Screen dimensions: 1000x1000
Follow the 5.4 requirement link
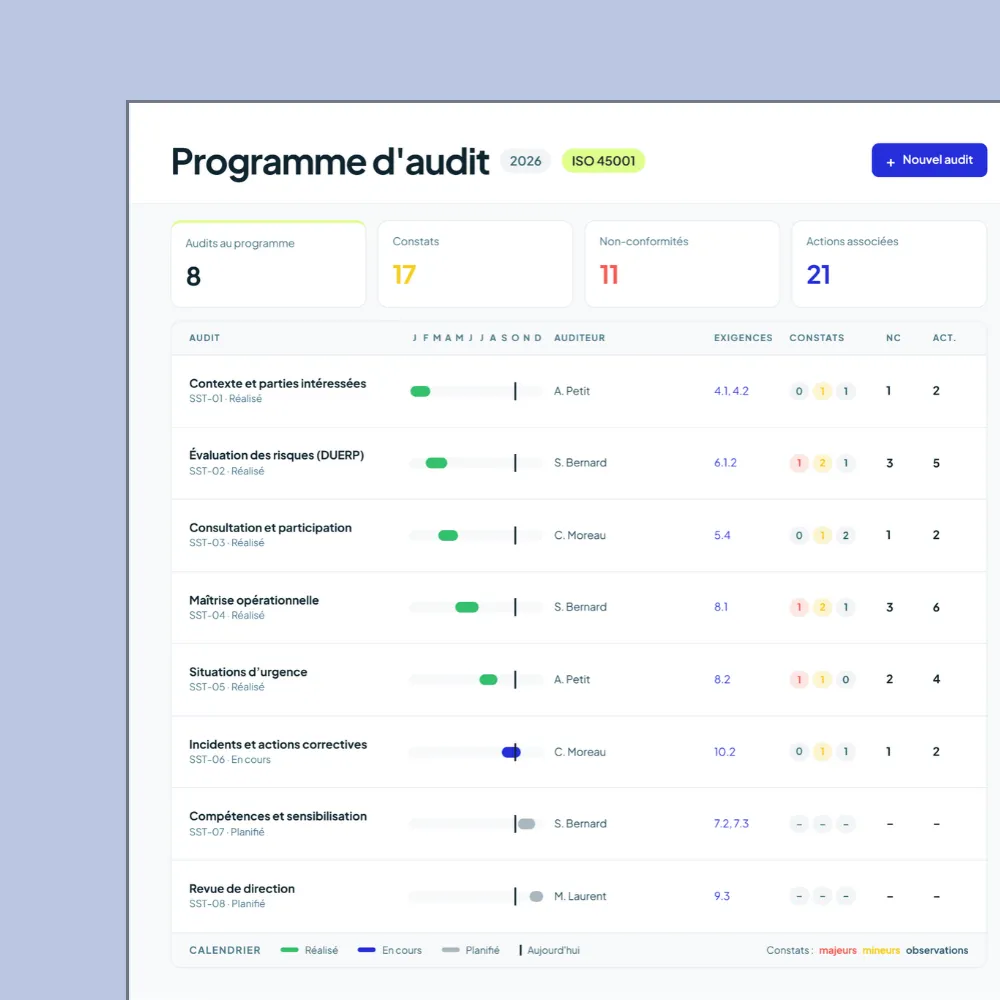tap(722, 535)
